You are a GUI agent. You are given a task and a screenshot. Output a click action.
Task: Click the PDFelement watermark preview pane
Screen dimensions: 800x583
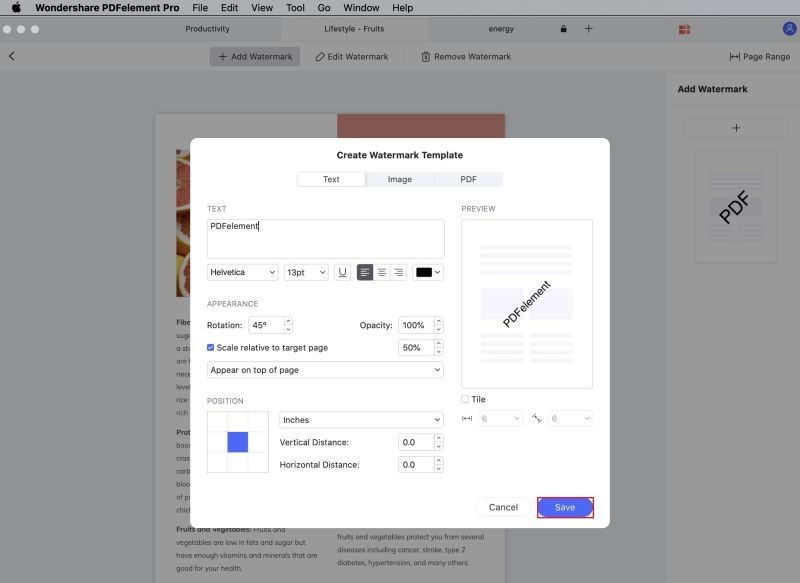pos(527,304)
